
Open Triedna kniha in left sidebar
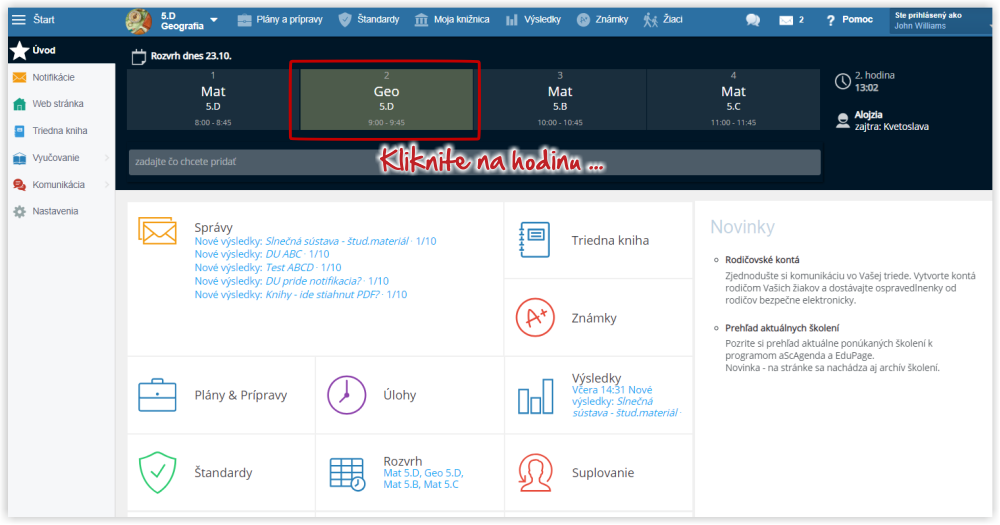coord(61,131)
